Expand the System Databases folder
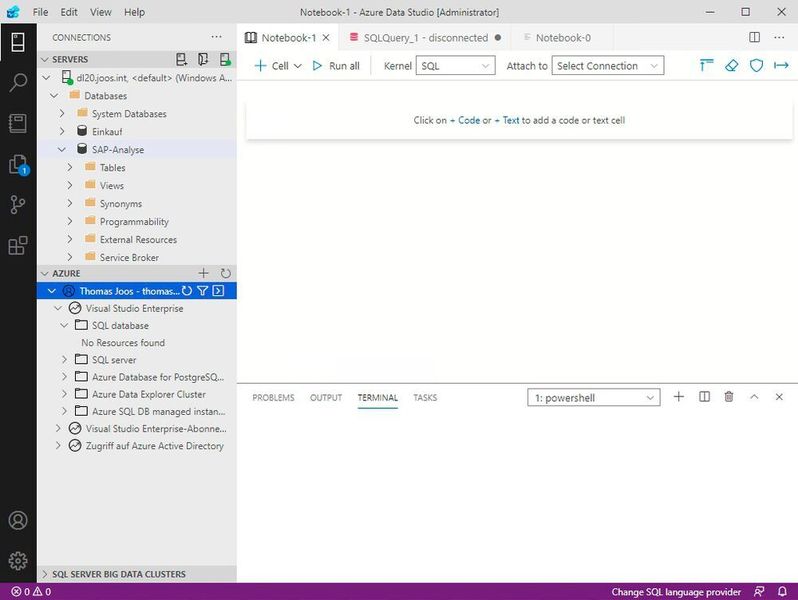This screenshot has height=600, width=798. coord(62,113)
